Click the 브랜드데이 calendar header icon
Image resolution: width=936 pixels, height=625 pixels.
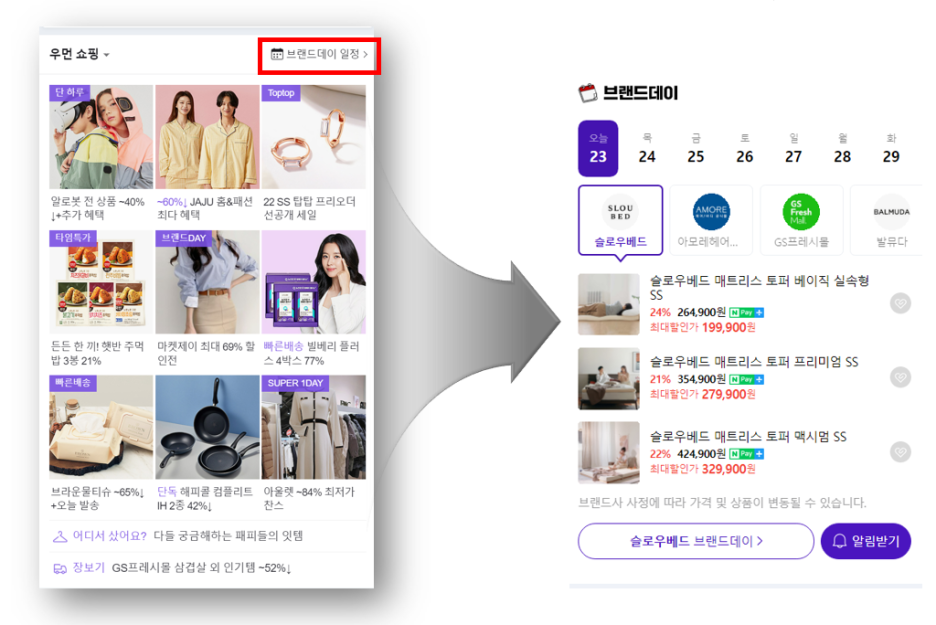tap(588, 93)
